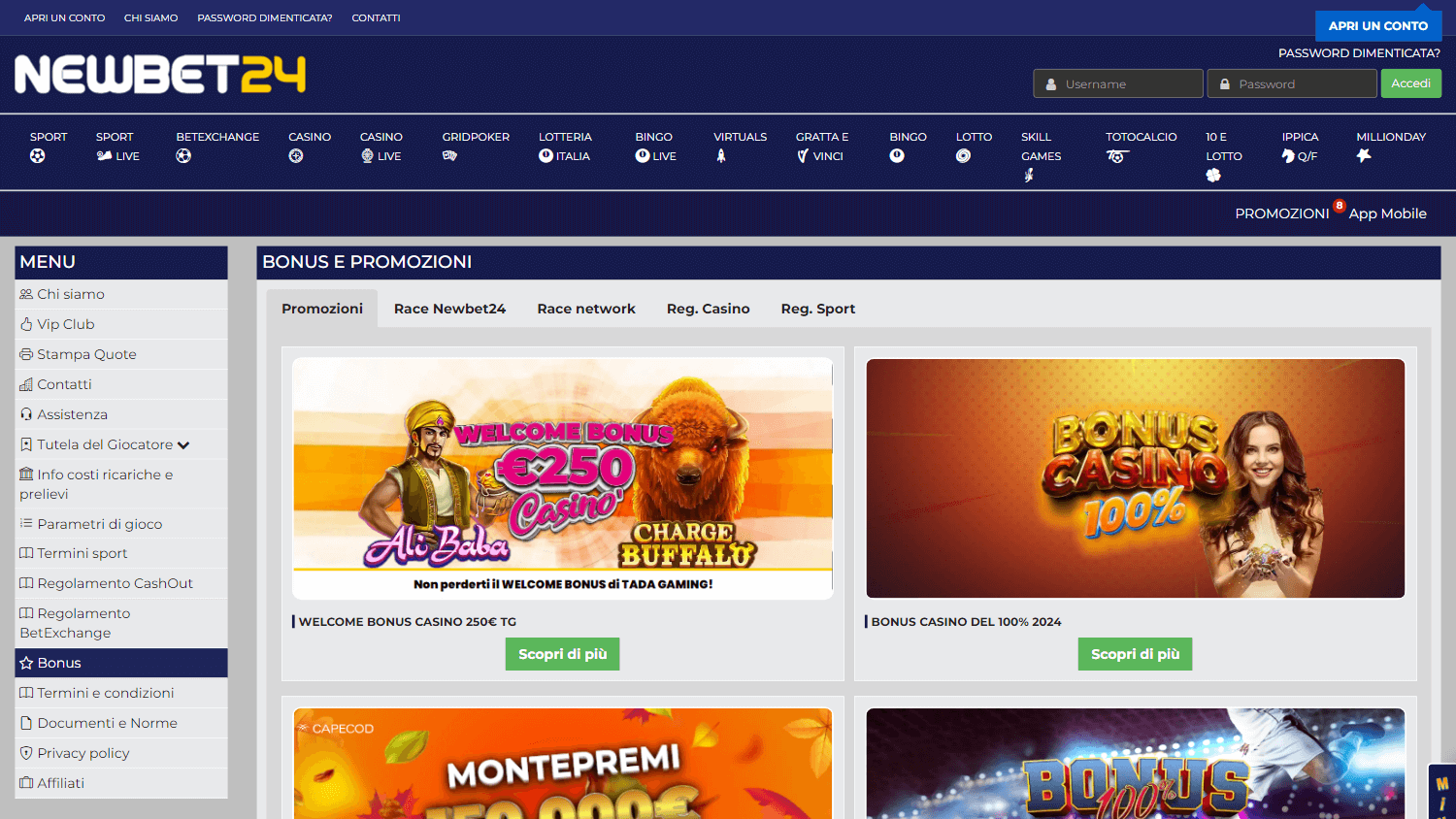Open Vip Club in side menu

(121, 324)
